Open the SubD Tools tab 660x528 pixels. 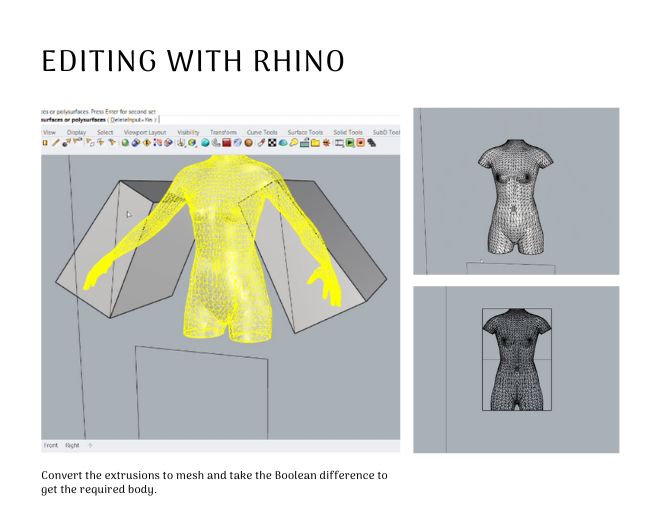[x=386, y=132]
